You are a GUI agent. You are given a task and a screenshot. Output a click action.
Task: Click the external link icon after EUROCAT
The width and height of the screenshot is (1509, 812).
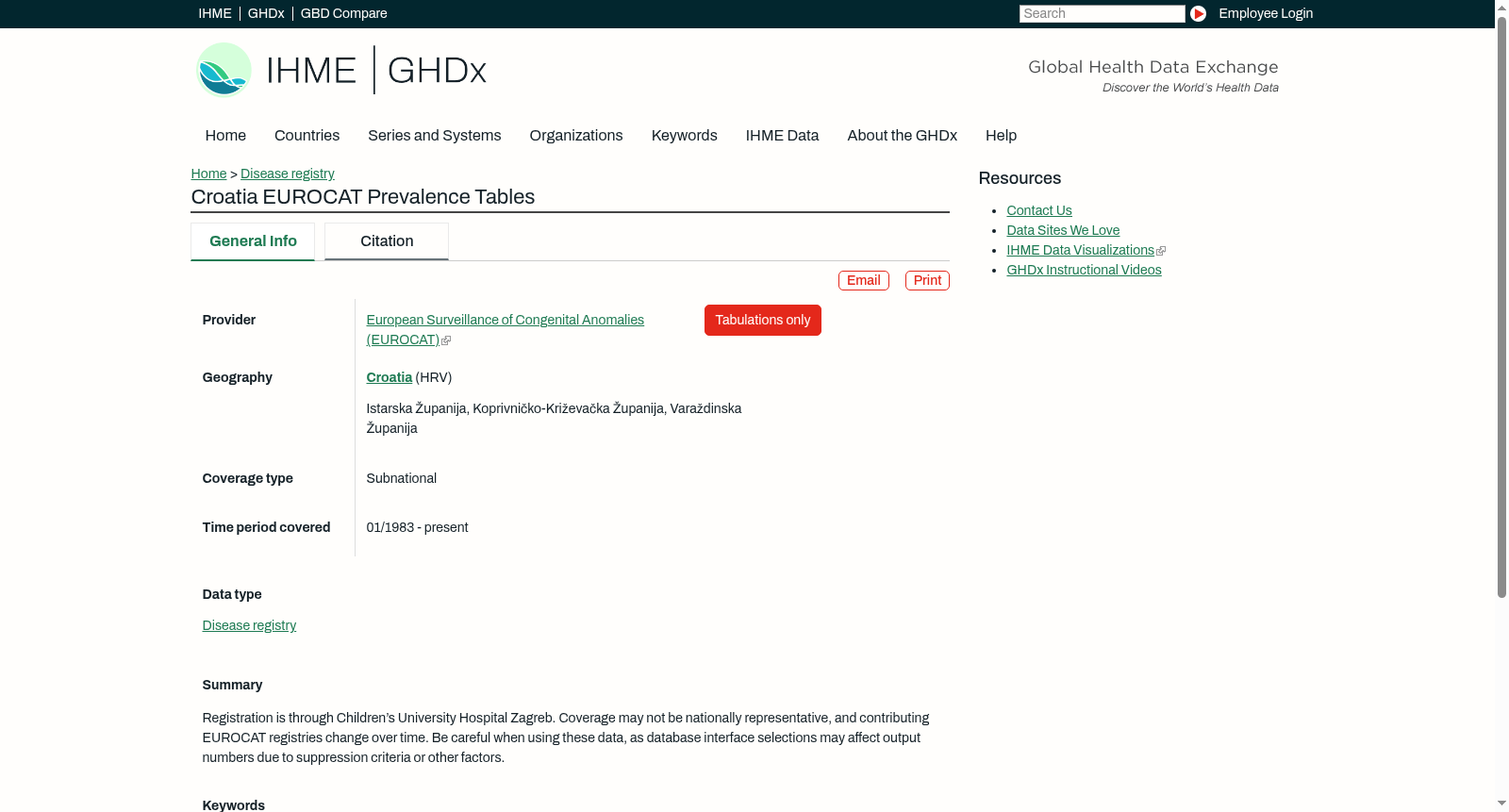click(x=446, y=340)
